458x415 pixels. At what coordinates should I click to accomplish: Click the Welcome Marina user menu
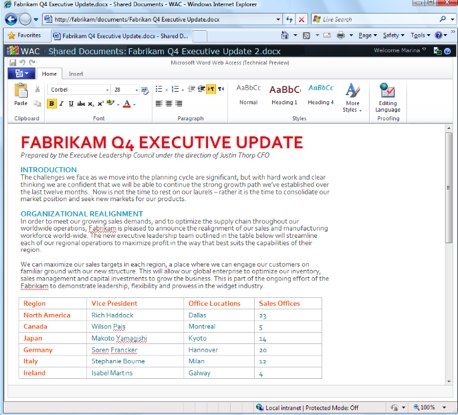399,50
